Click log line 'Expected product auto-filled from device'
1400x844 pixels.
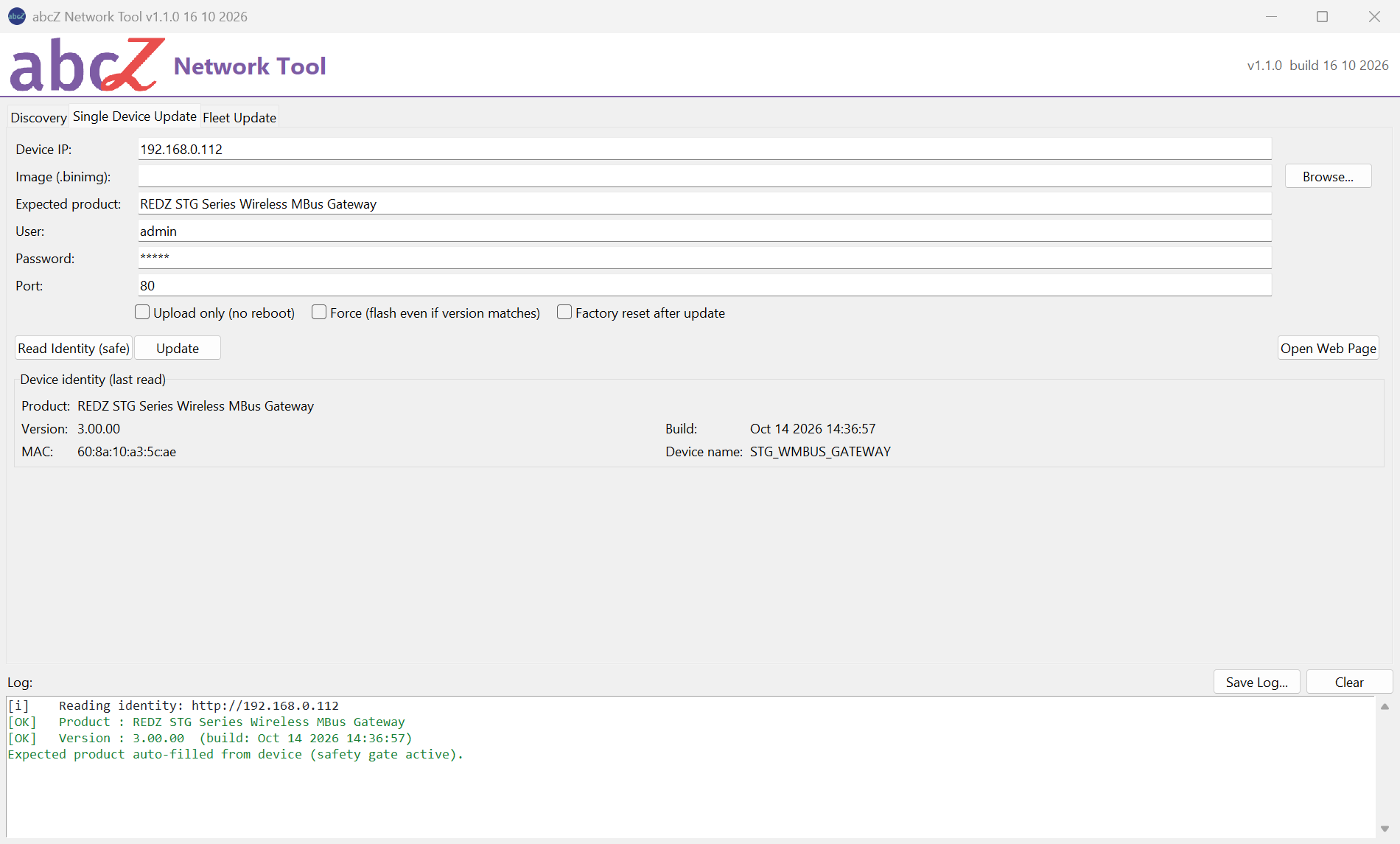235,754
